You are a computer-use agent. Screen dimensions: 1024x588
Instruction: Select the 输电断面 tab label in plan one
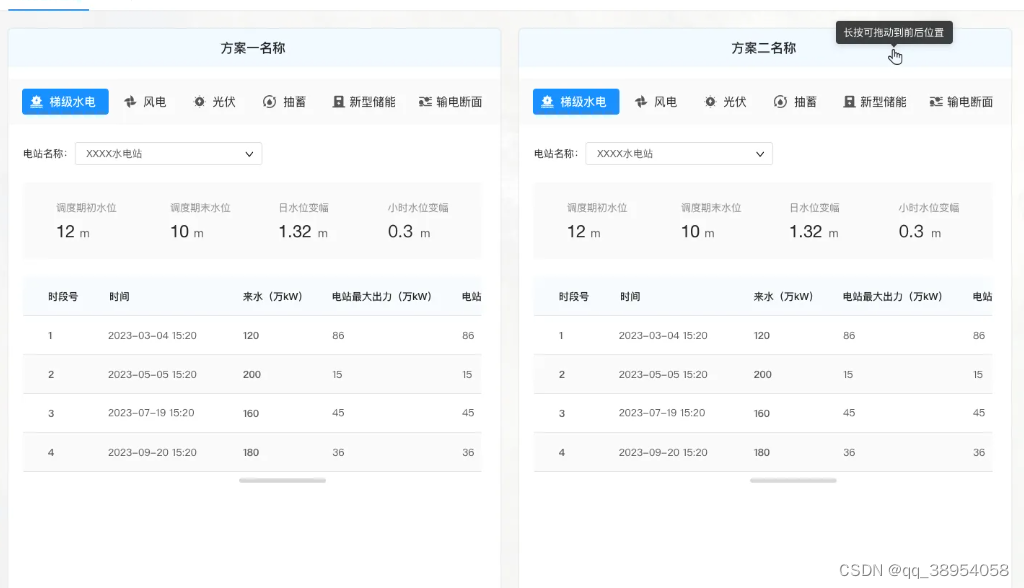tap(459, 102)
